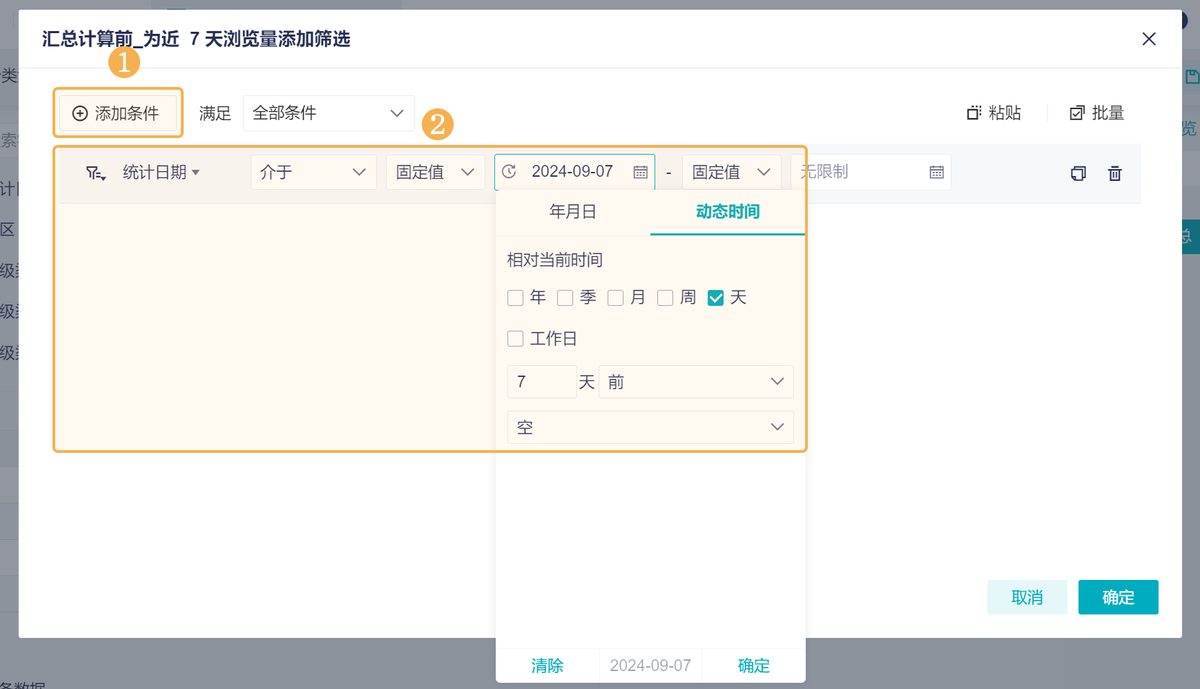Open the 介于 operator dropdown
Screen dimensions: 1200x689
click(x=313, y=172)
